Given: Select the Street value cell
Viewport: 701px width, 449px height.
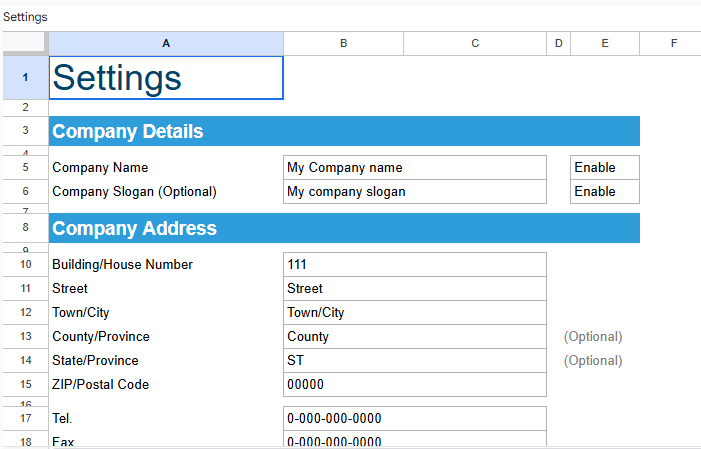Looking at the screenshot, I should click(x=415, y=289).
